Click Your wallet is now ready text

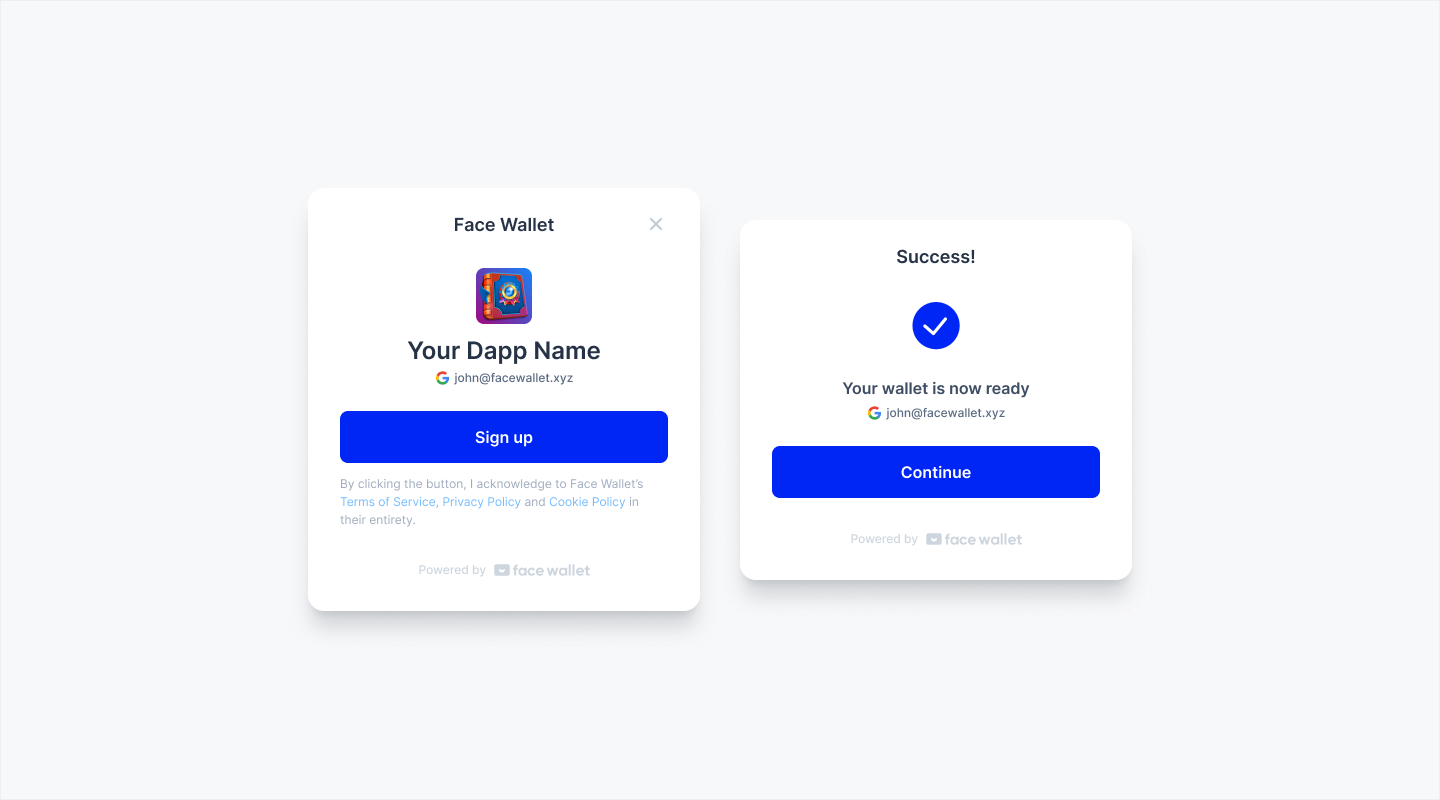click(936, 389)
